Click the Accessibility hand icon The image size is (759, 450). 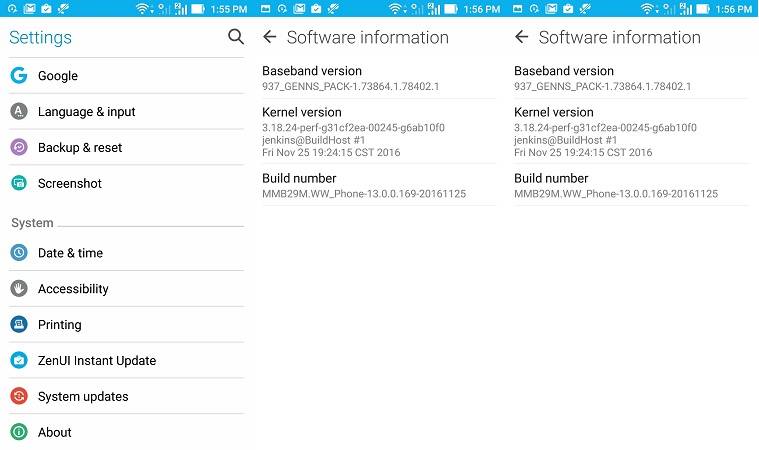pyautogui.click(x=19, y=288)
